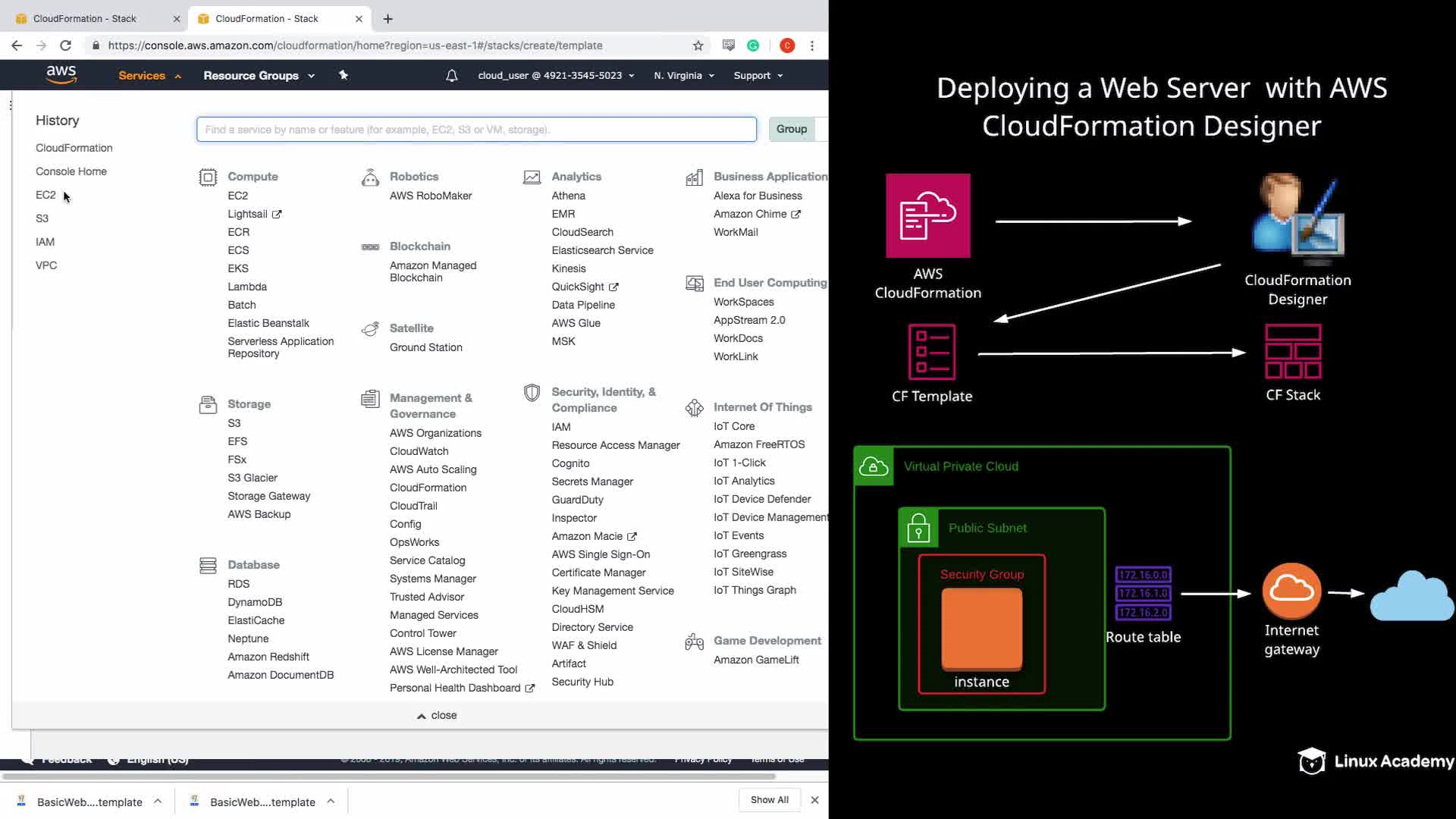Click the AWS logo home icon
The height and width of the screenshot is (819, 1456).
(x=61, y=74)
